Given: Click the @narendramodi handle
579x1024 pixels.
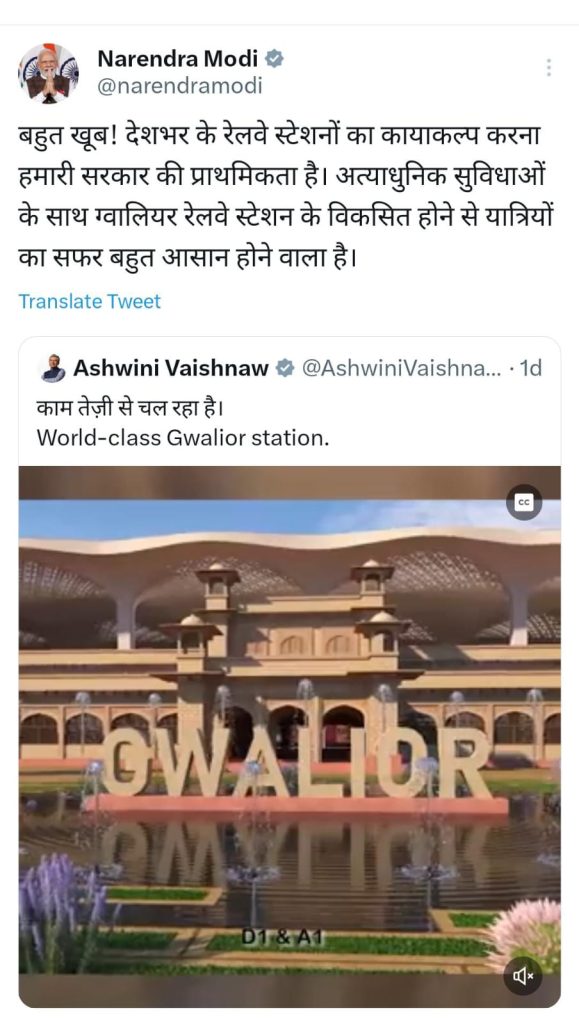Looking at the screenshot, I should 180,86.
